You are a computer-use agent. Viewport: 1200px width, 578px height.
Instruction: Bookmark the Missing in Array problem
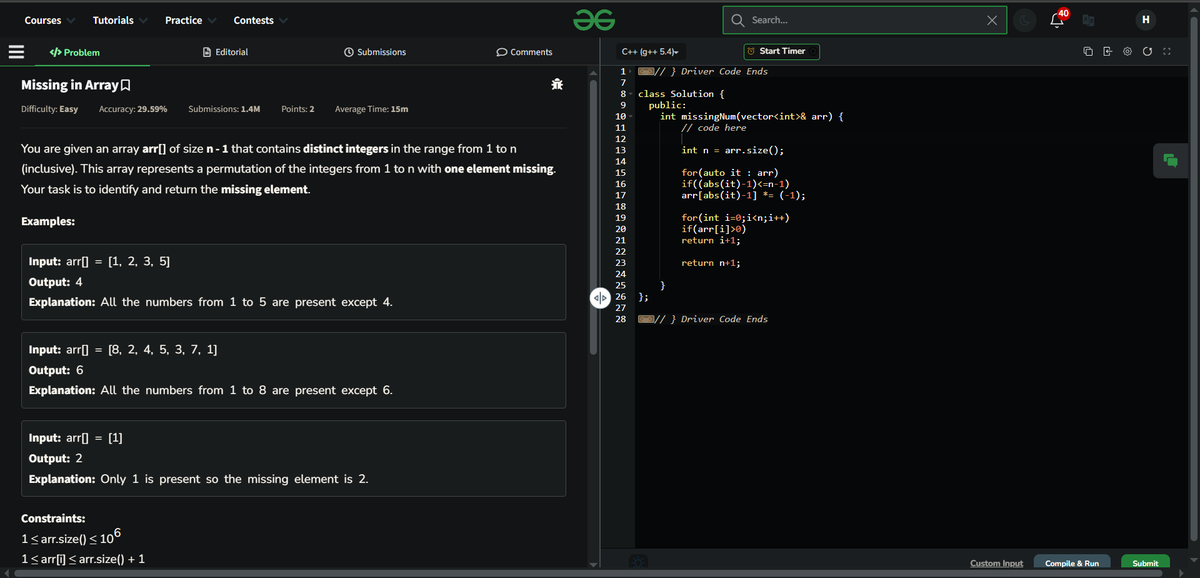click(x=126, y=86)
